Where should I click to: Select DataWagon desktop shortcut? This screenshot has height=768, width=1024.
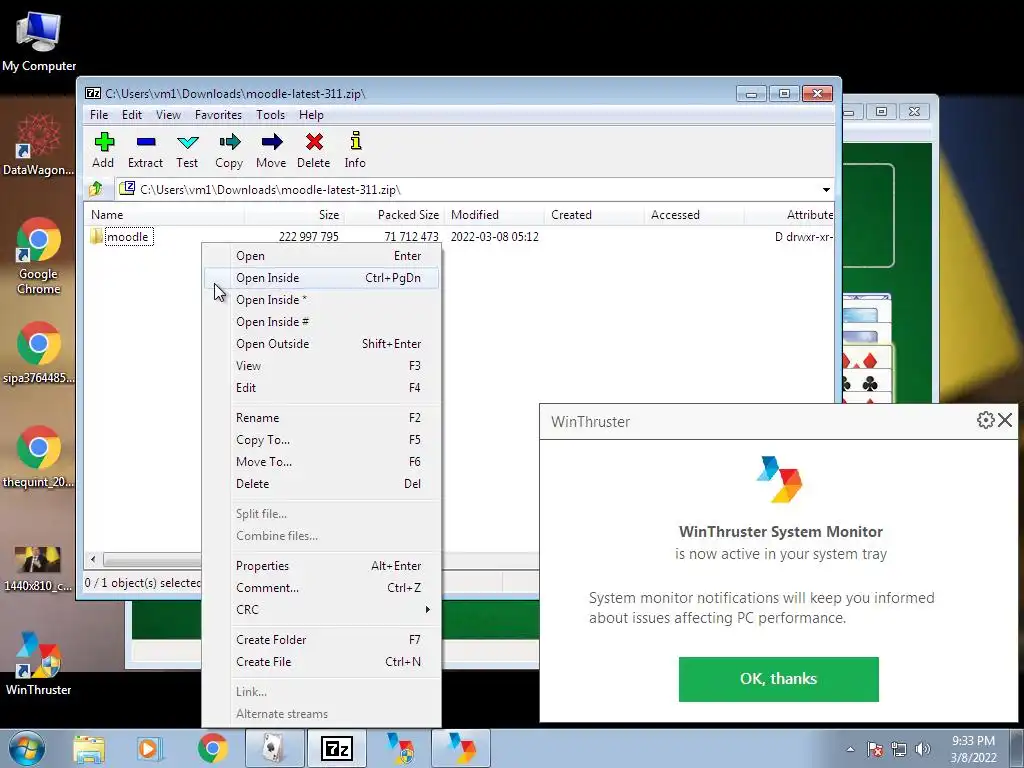39,145
